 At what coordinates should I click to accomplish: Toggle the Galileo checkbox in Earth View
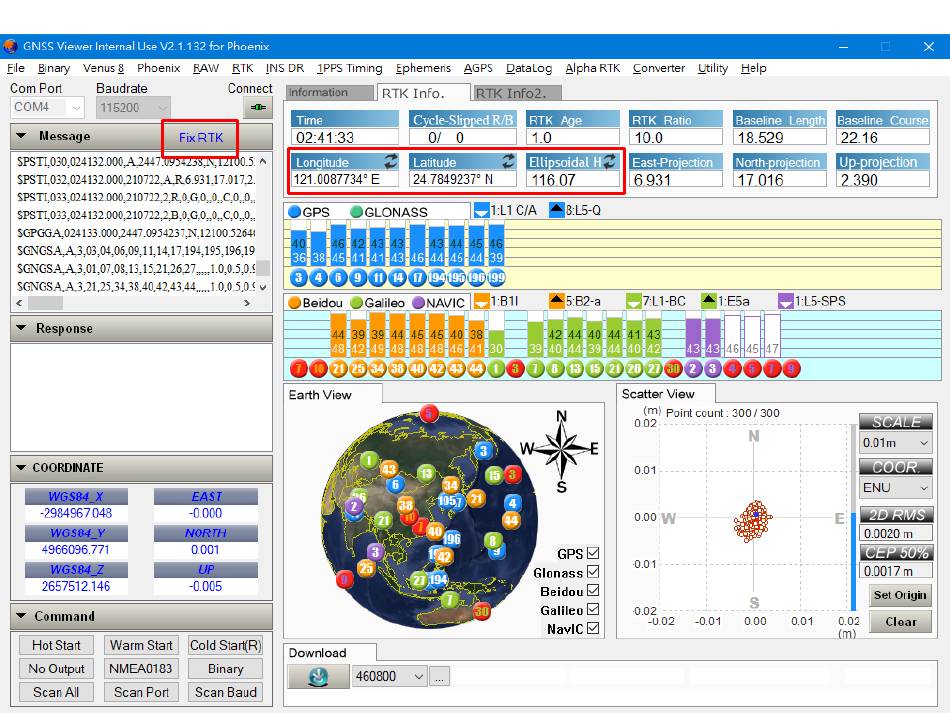click(593, 609)
